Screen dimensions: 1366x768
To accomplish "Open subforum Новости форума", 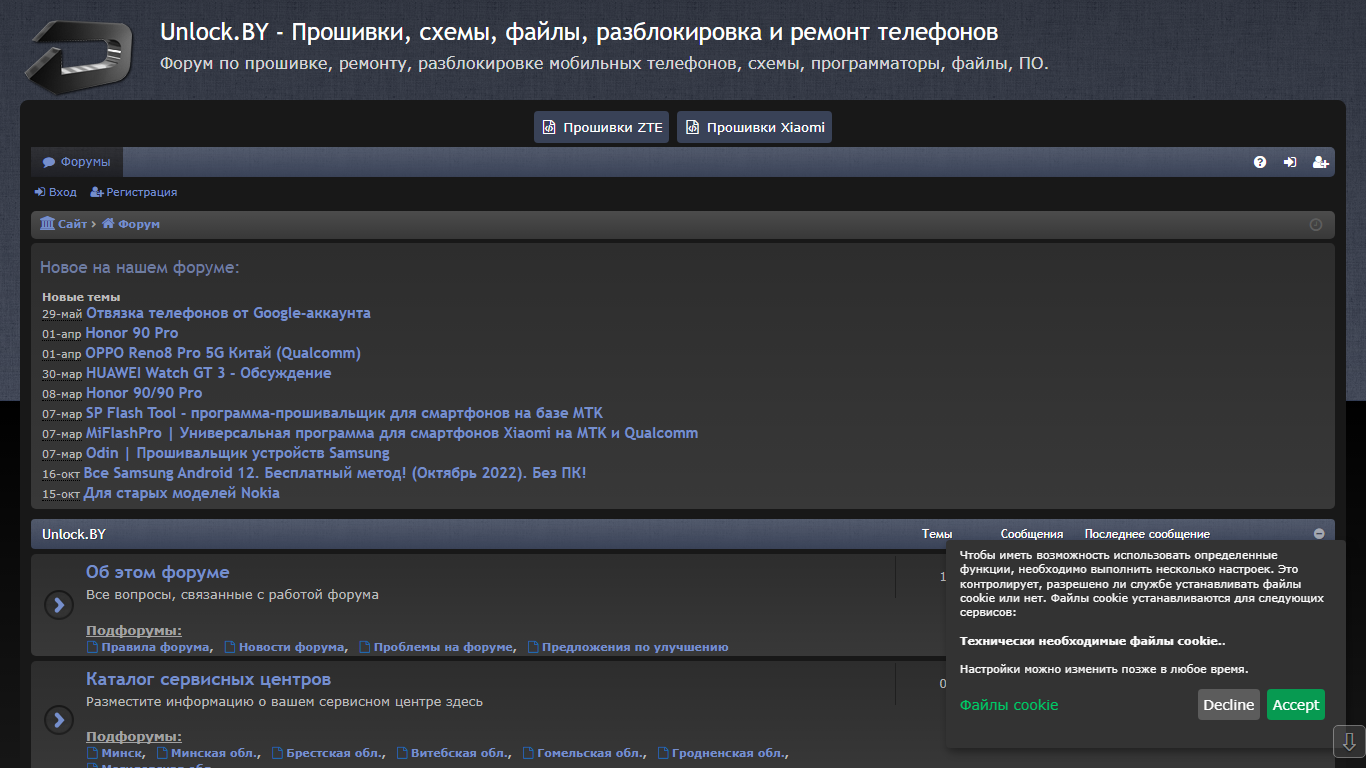I will [285, 647].
